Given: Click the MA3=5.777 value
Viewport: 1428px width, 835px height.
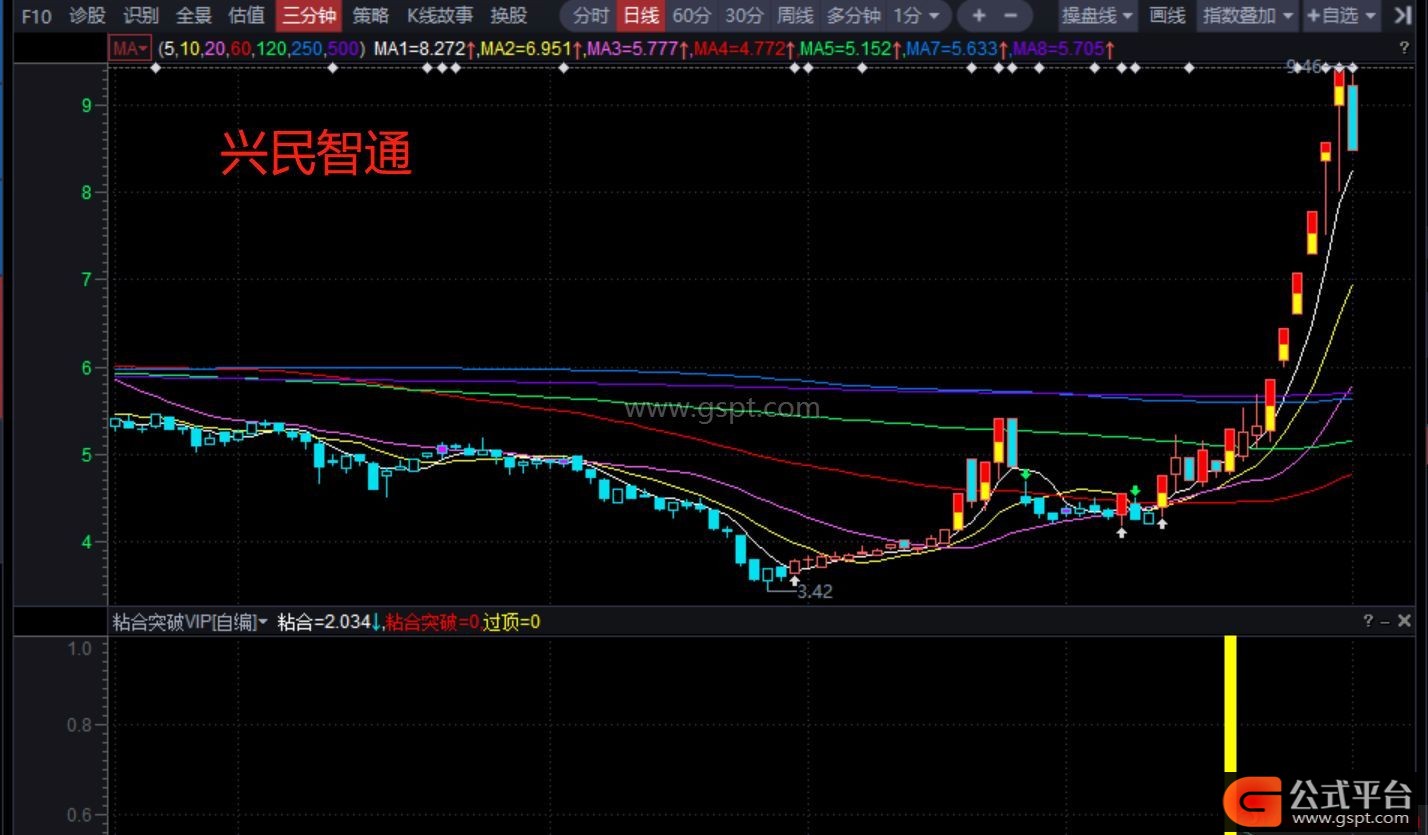Looking at the screenshot, I should [x=637, y=48].
